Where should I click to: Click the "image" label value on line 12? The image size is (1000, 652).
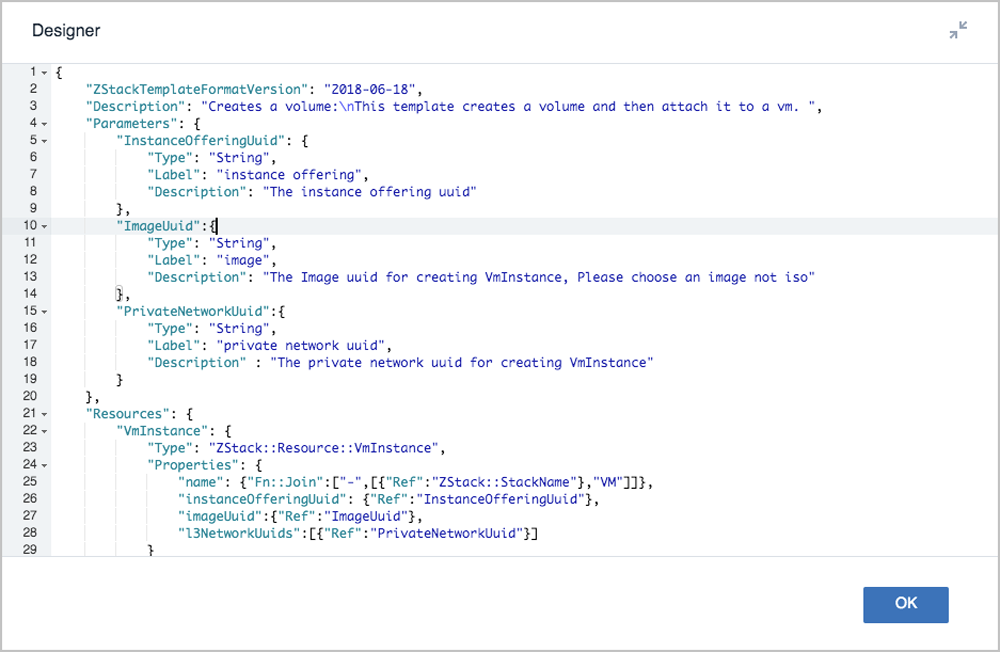[243, 260]
